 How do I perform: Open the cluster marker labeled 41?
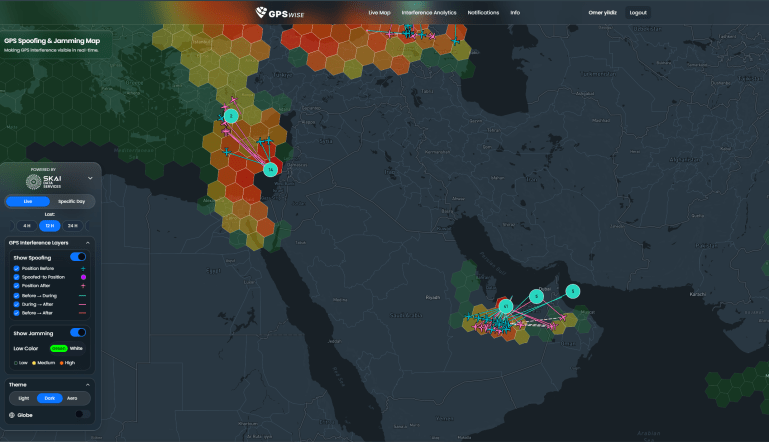[506, 307]
